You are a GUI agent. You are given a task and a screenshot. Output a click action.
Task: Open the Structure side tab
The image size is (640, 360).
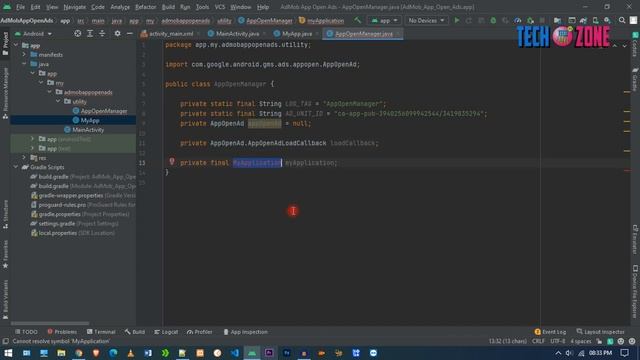5,214
